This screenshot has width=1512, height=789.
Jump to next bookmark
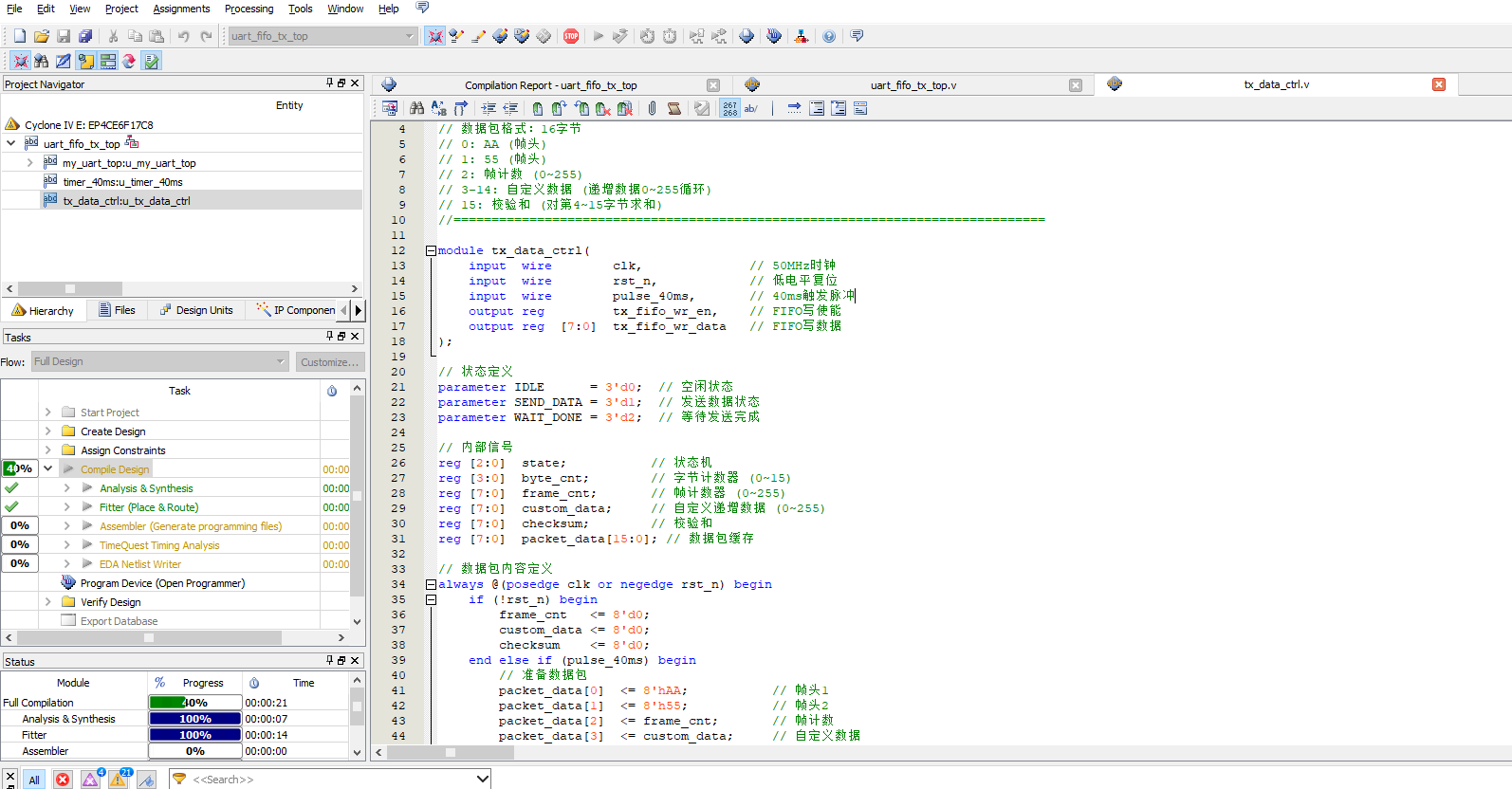click(x=560, y=108)
